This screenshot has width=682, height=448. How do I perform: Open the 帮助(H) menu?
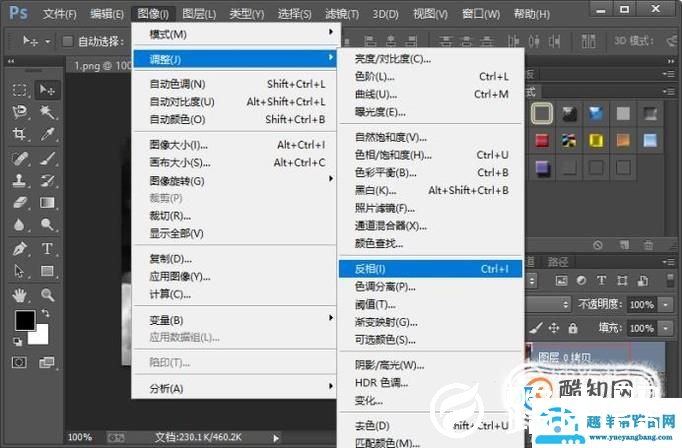click(532, 14)
